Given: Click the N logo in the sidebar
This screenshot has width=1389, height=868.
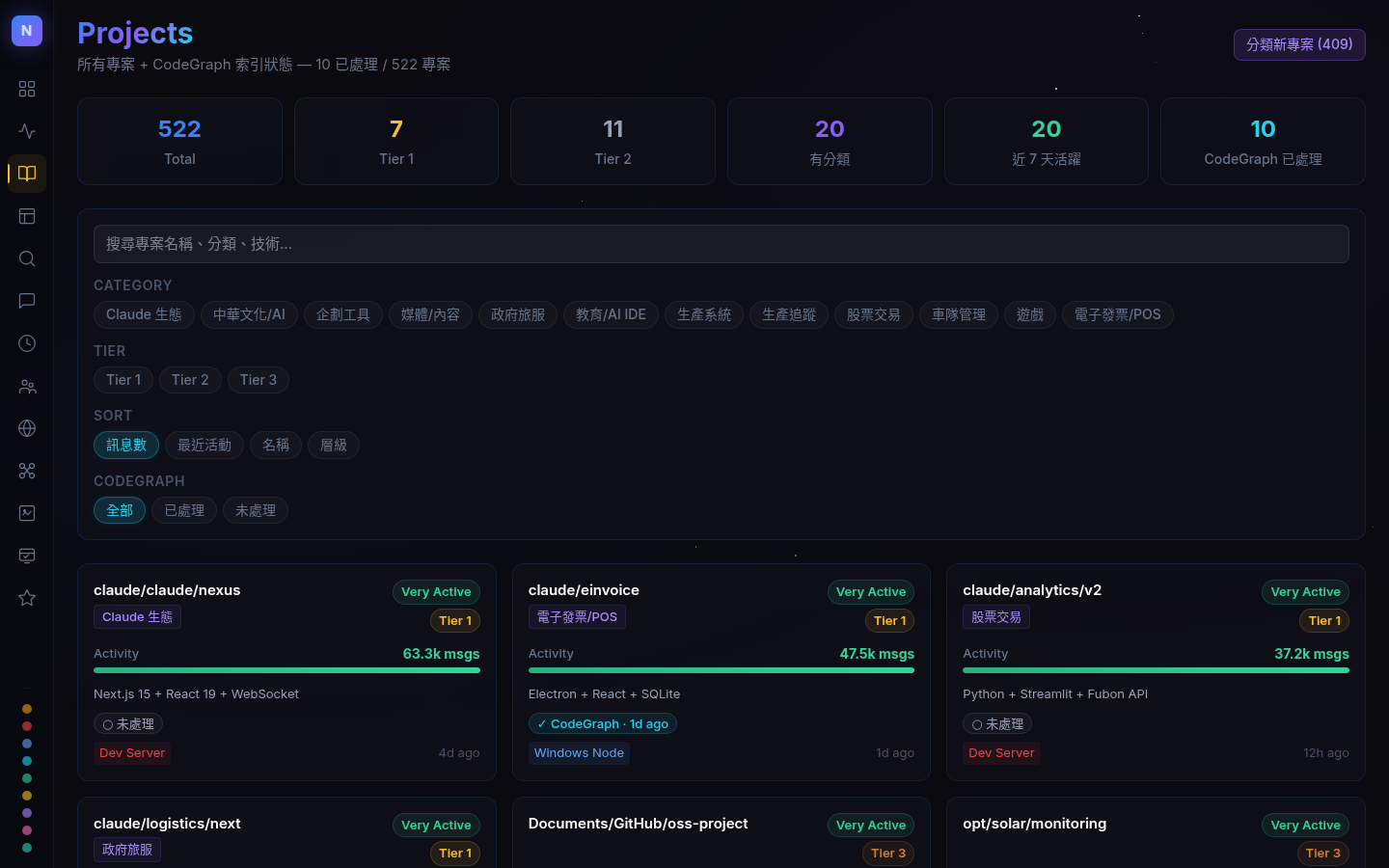Looking at the screenshot, I should click(x=27, y=31).
